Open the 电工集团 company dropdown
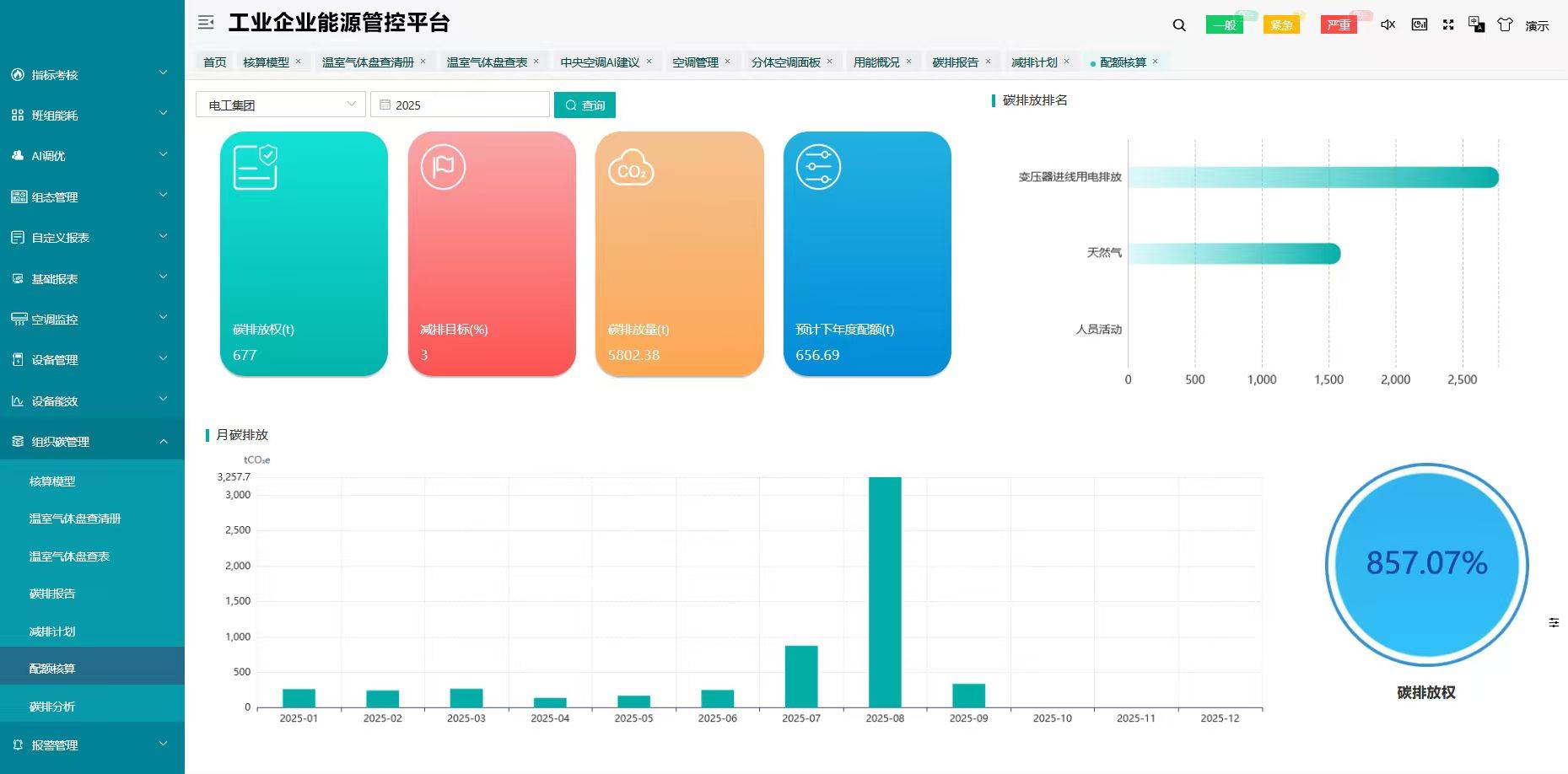Image resolution: width=1568 pixels, height=774 pixels. (x=281, y=105)
